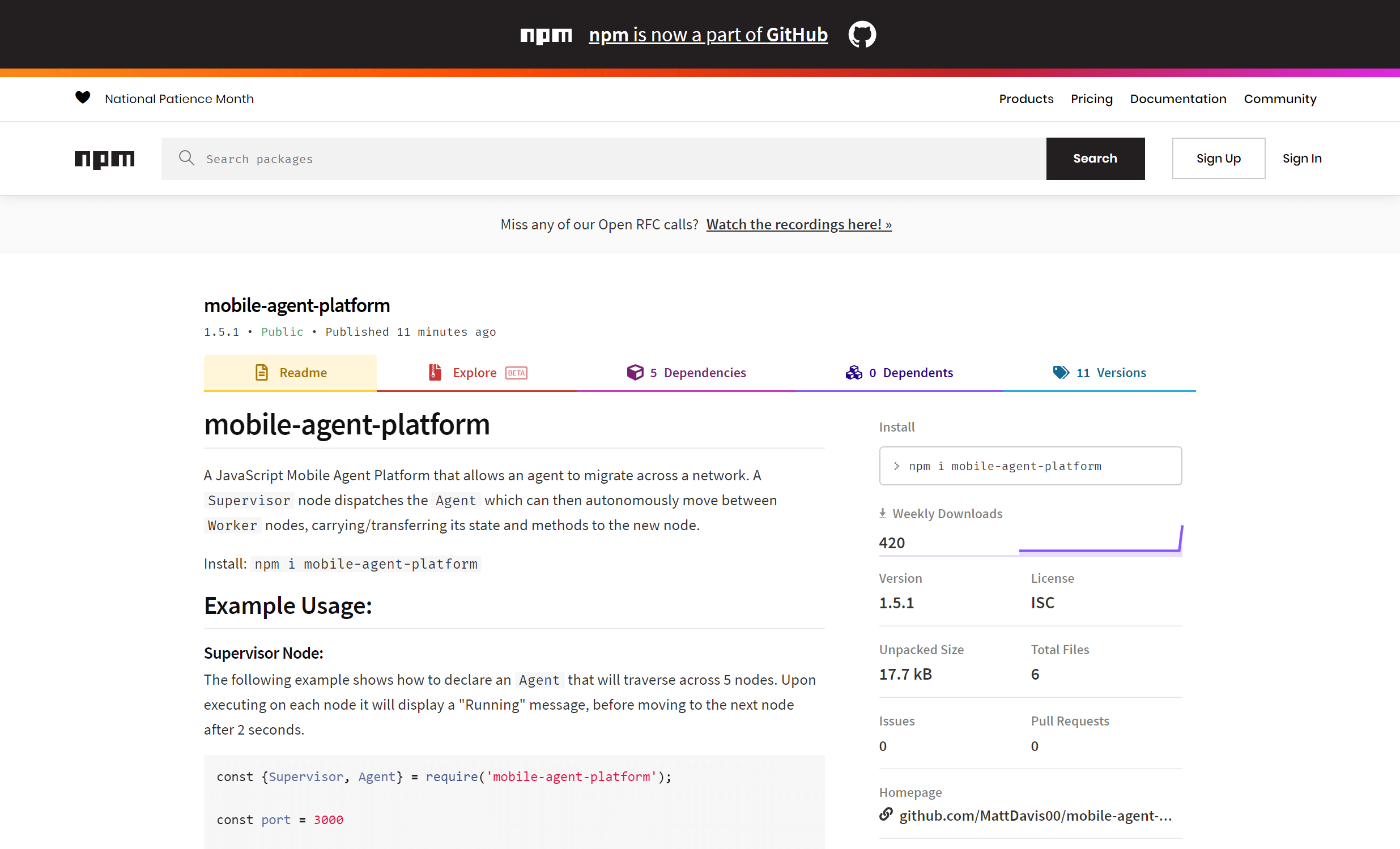1400x849 pixels.
Task: Open the Products menu
Action: point(1026,99)
